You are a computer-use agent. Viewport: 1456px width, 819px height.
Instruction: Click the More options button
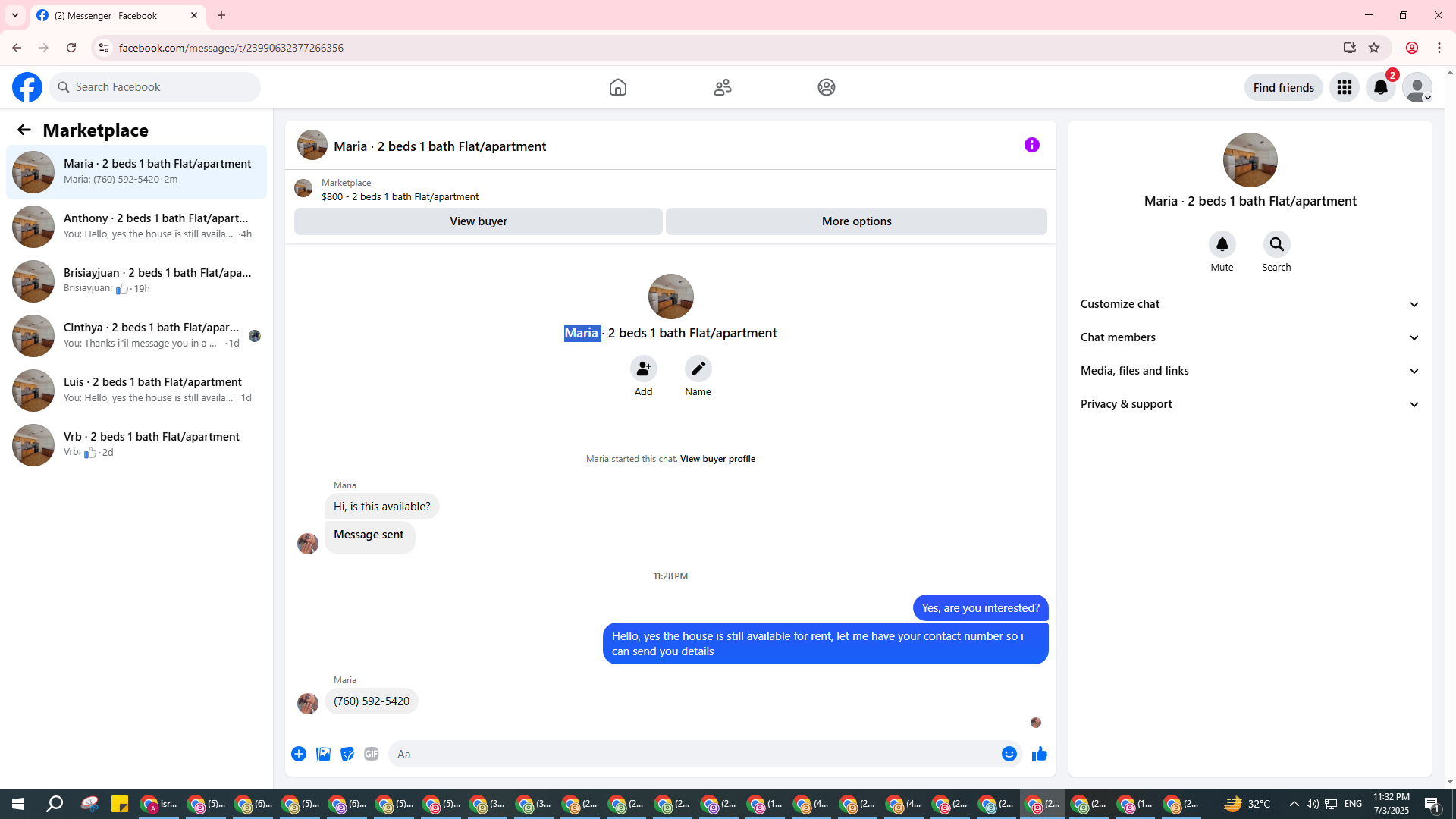[856, 221]
